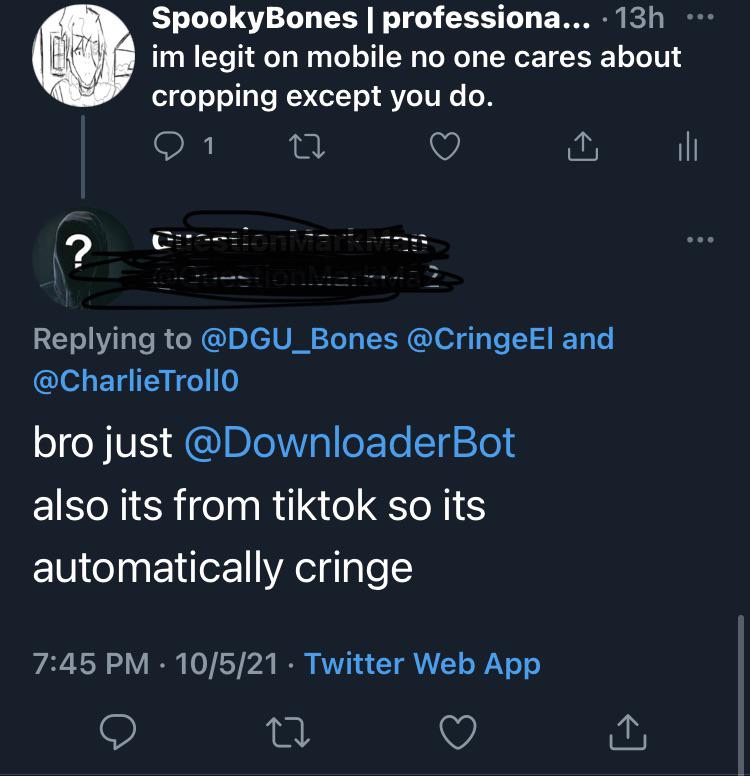The image size is (750, 776).
Task: Open the @CharlieTroll0 mention link
Action: (136, 382)
